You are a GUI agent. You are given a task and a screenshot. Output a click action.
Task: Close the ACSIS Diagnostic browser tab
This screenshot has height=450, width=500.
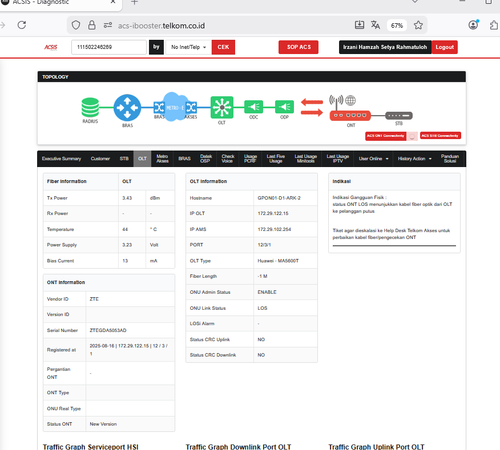pyautogui.click(x=113, y=2)
